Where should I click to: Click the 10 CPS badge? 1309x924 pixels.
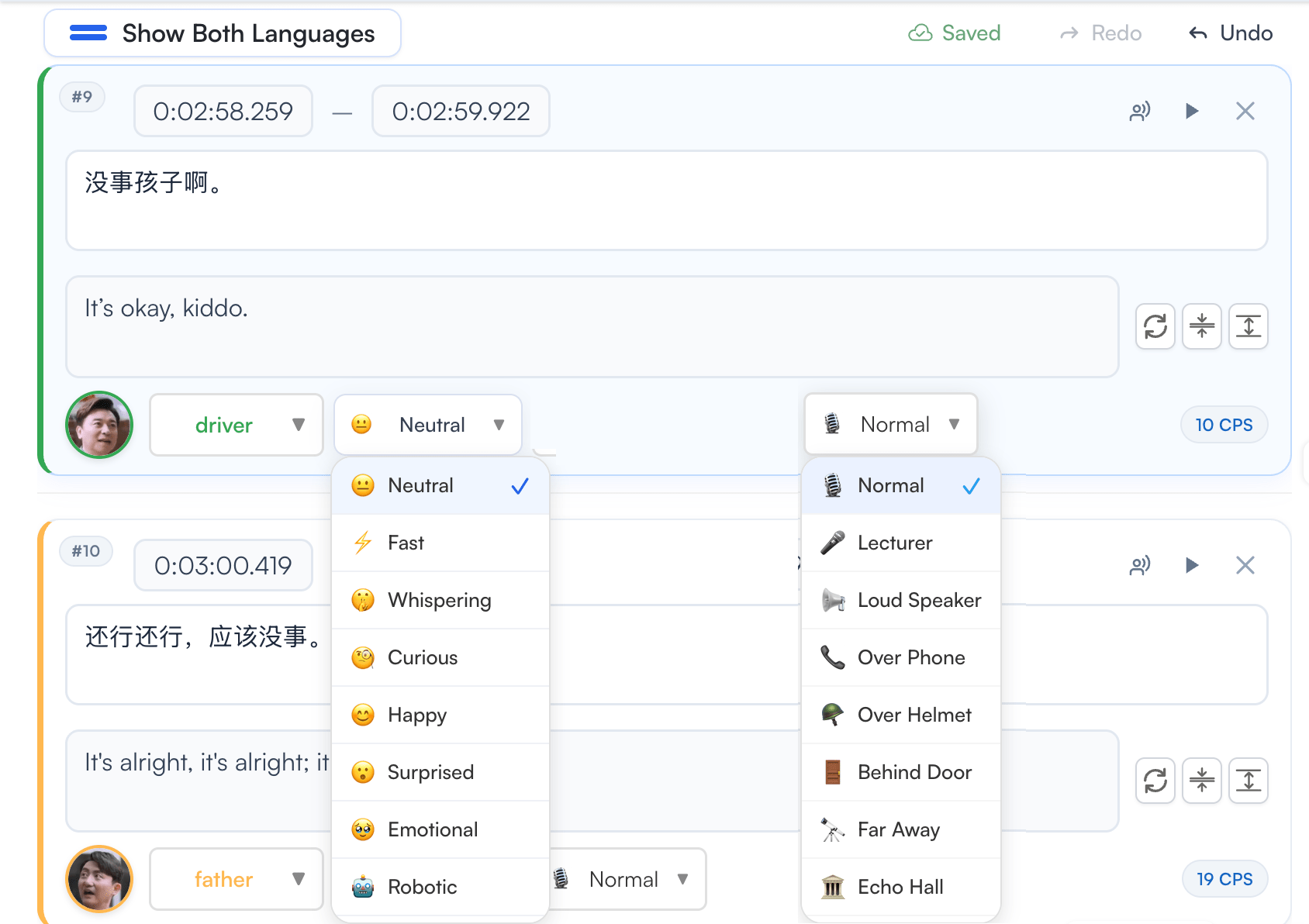coord(1224,425)
